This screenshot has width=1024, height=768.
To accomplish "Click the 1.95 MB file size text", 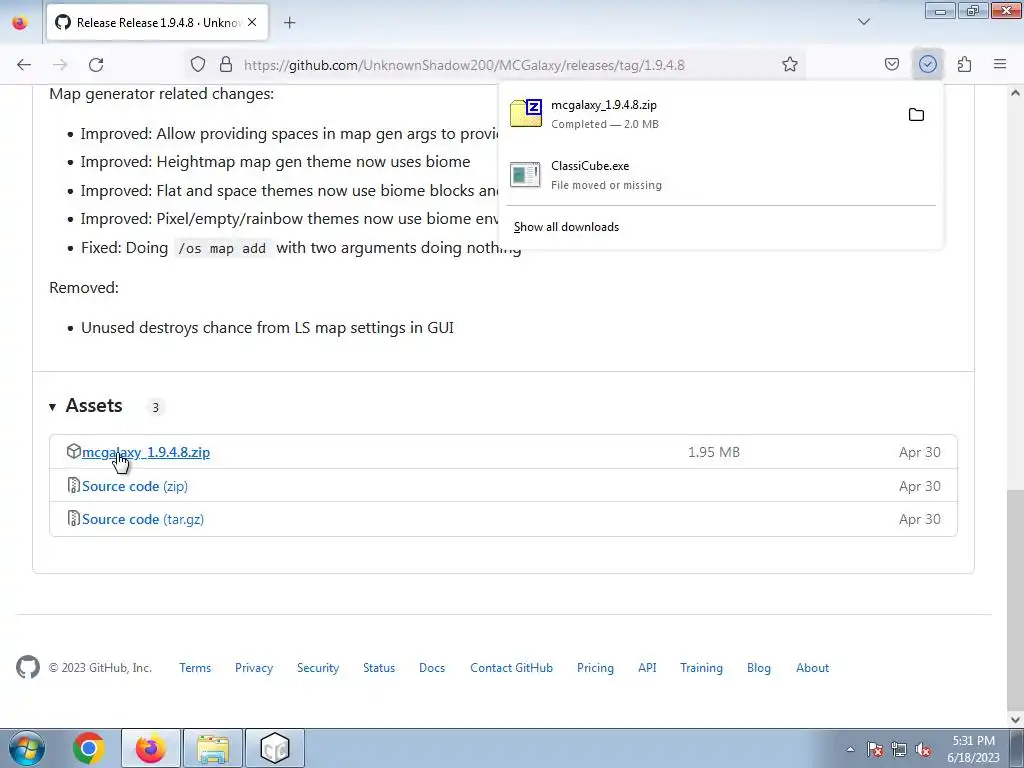I will coord(714,452).
